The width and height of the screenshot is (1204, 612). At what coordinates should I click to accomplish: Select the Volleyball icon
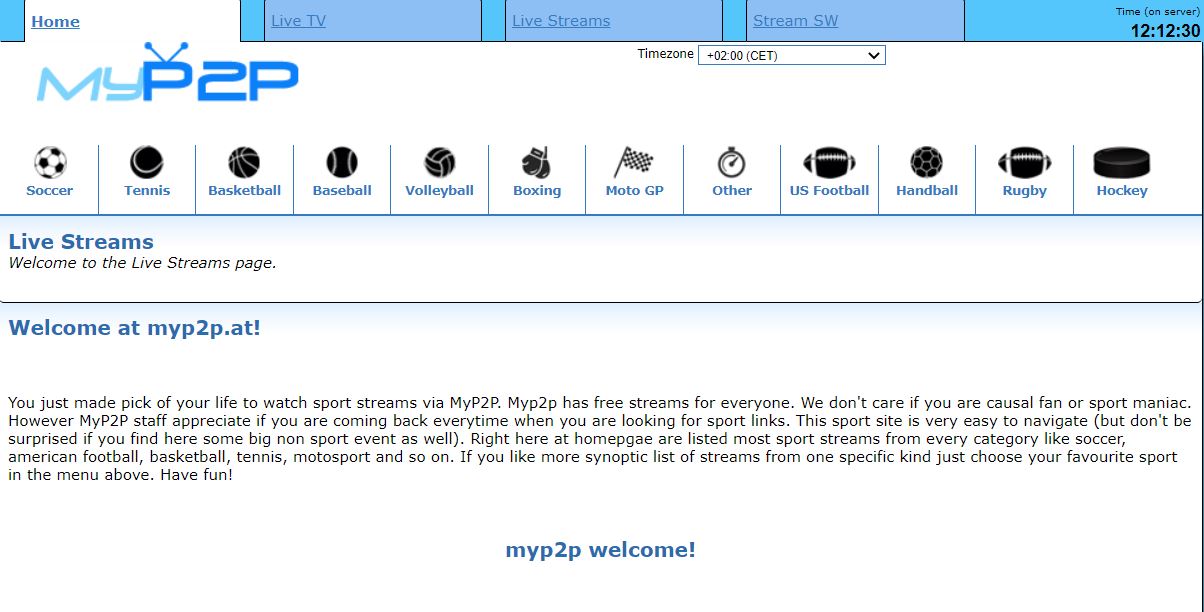tap(439, 162)
